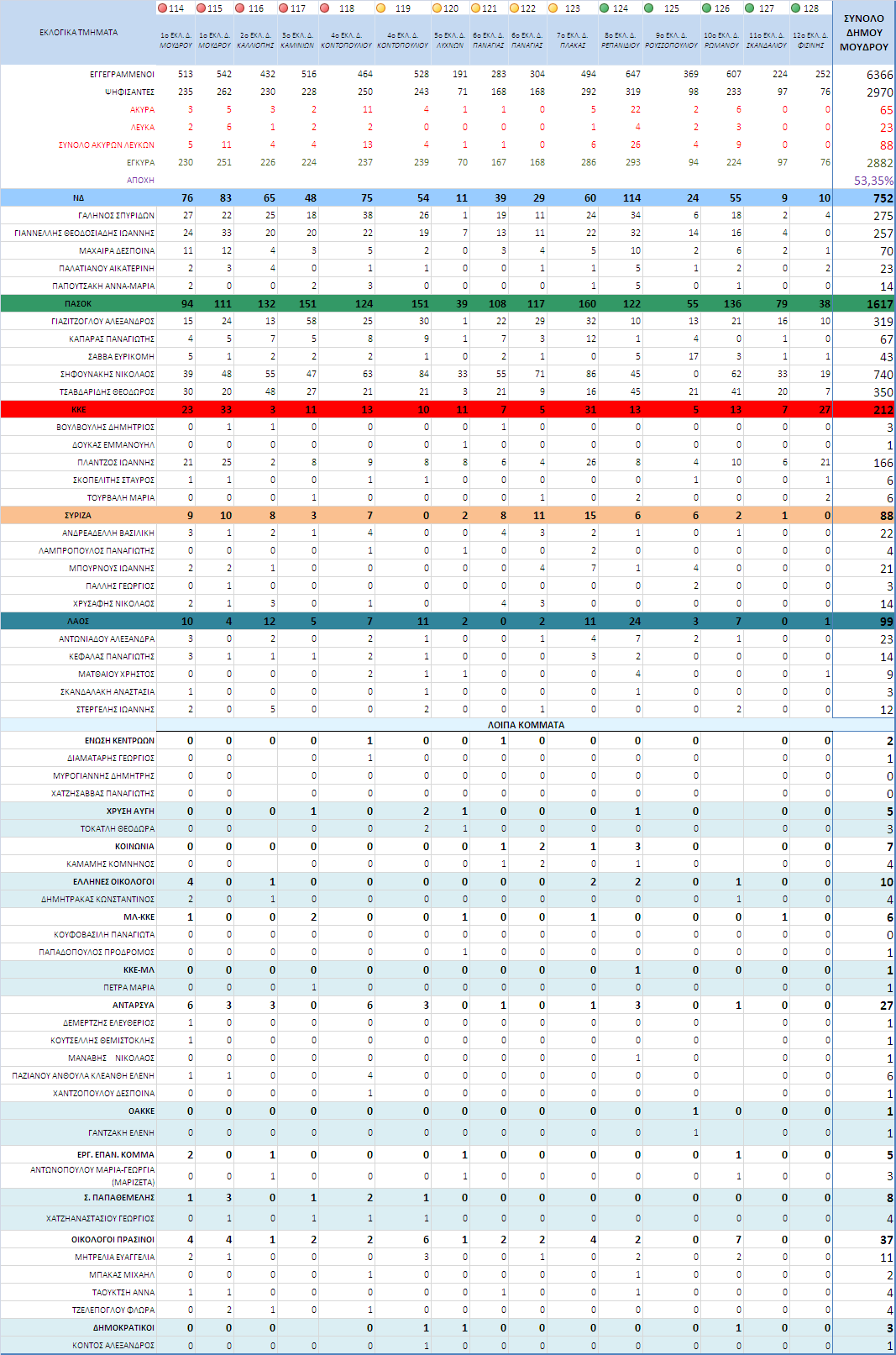Click candidate ΓΑΛΗΝΟΣ ΣΠΥΡΙΔΩΝ row label
Screen dimensions: 896x1355
click(x=116, y=215)
